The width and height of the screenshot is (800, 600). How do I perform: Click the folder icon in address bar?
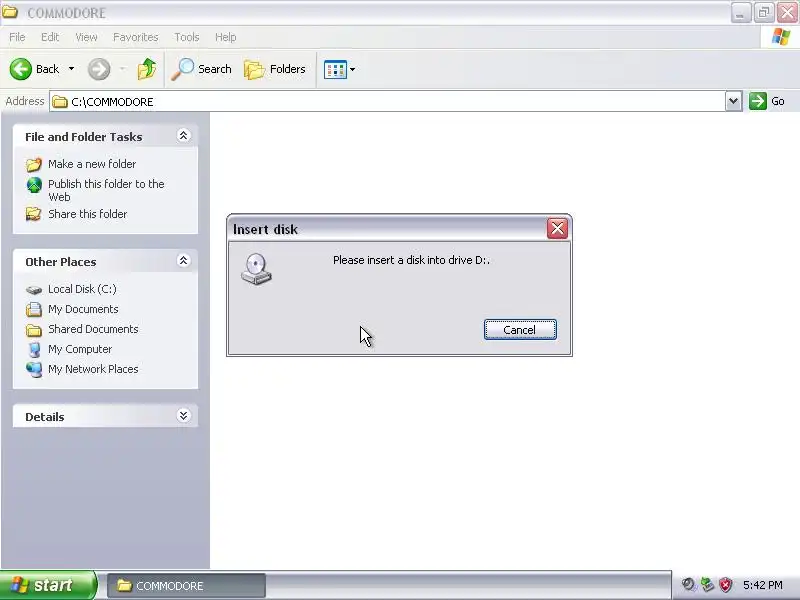coord(60,102)
